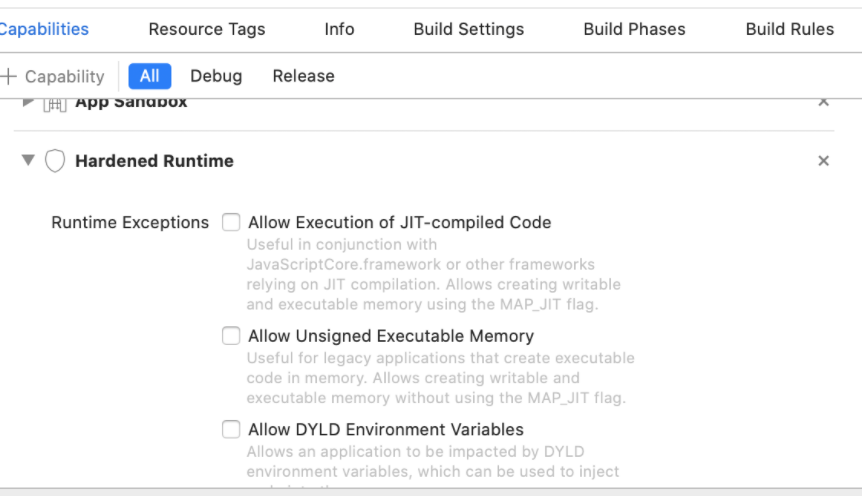Screen dimensions: 862x496
Task: Enable Allow Execution of JIT-compiled Code
Action: pos(231,222)
